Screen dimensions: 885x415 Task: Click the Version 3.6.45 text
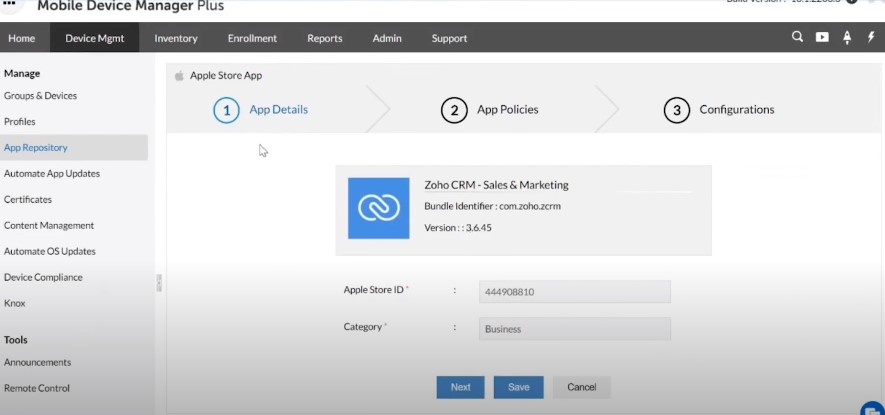458,228
